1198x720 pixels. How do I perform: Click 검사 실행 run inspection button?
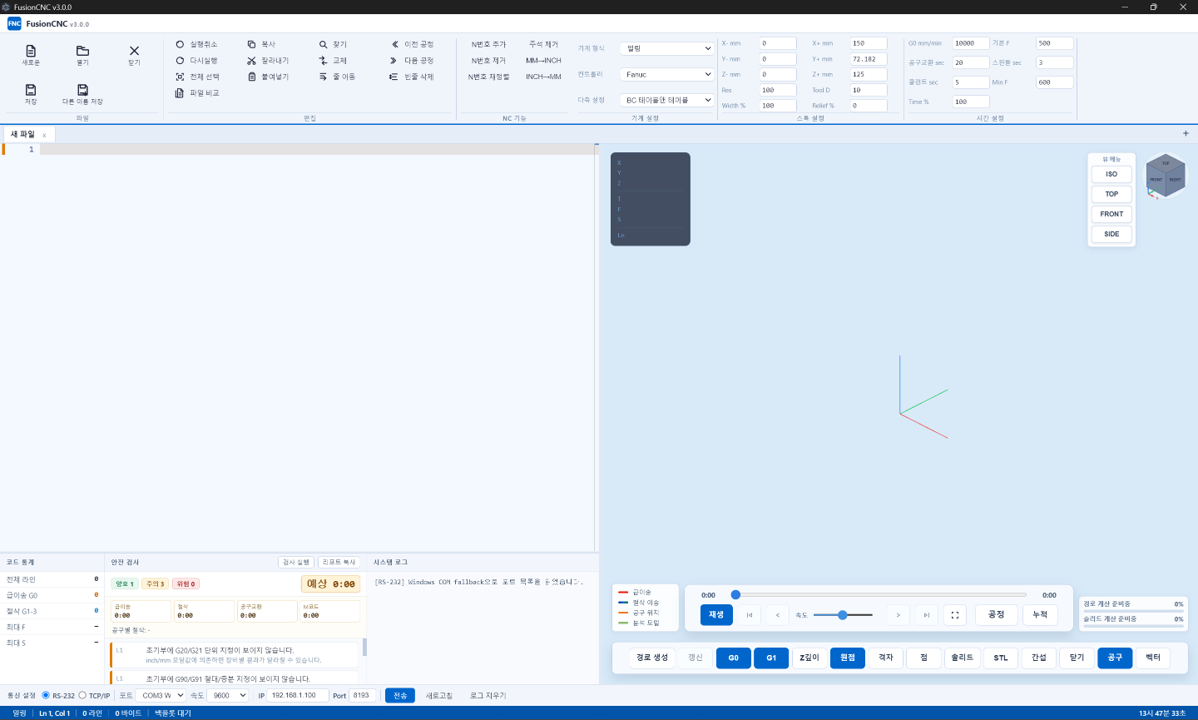(x=296, y=562)
